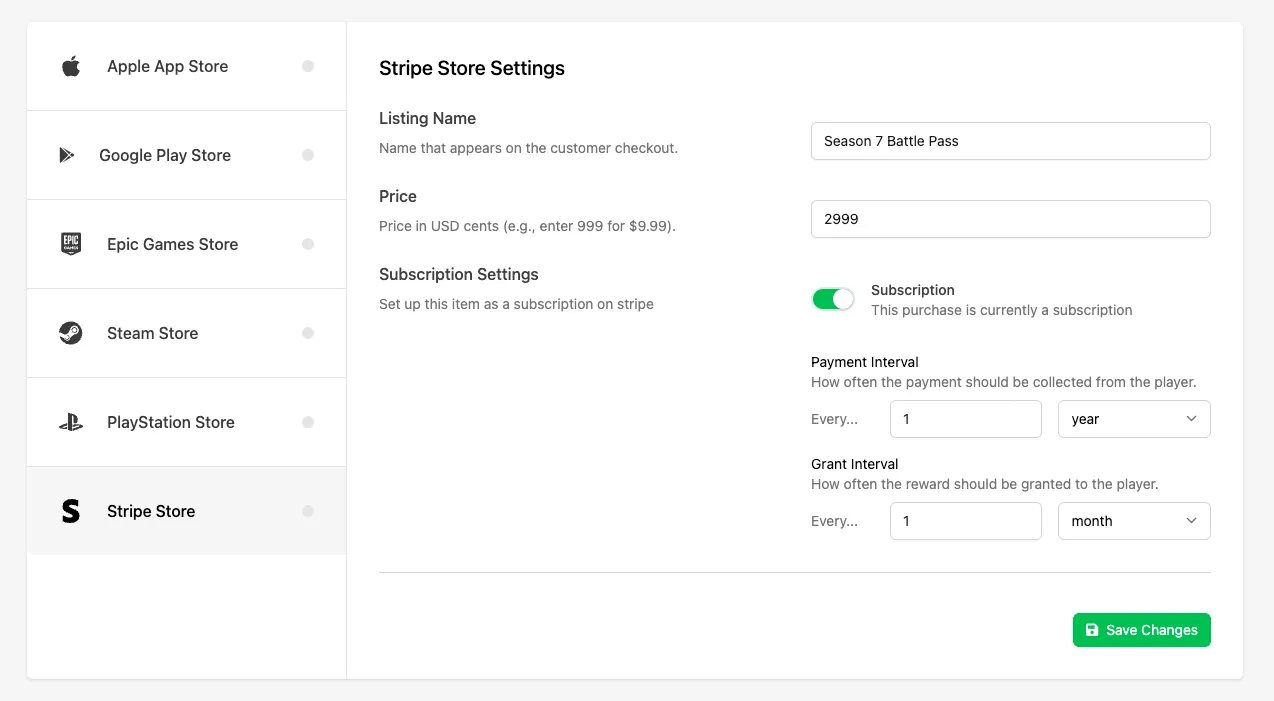Click the Google Play Store status dot
1274x701 pixels.
308,155
